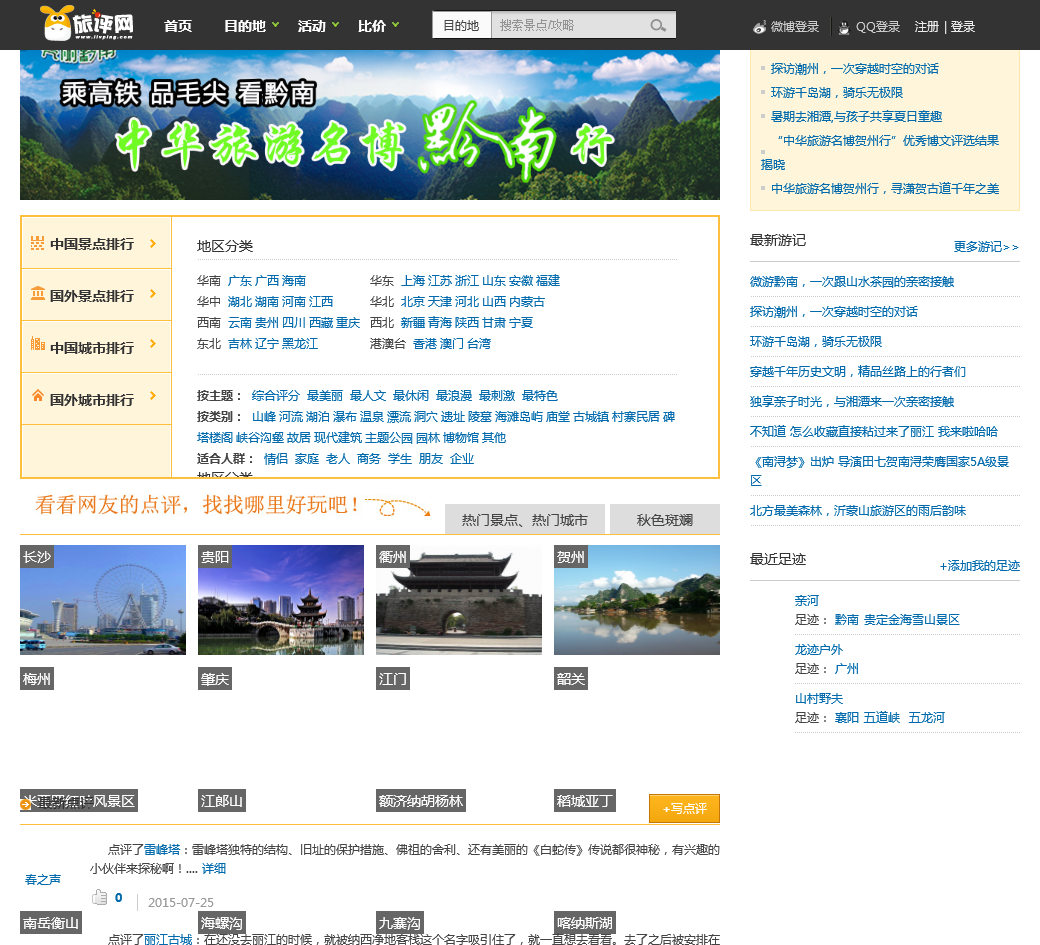This screenshot has height=945, width=1040.
Task: Select 黑龙江 region link
Action: tap(300, 344)
